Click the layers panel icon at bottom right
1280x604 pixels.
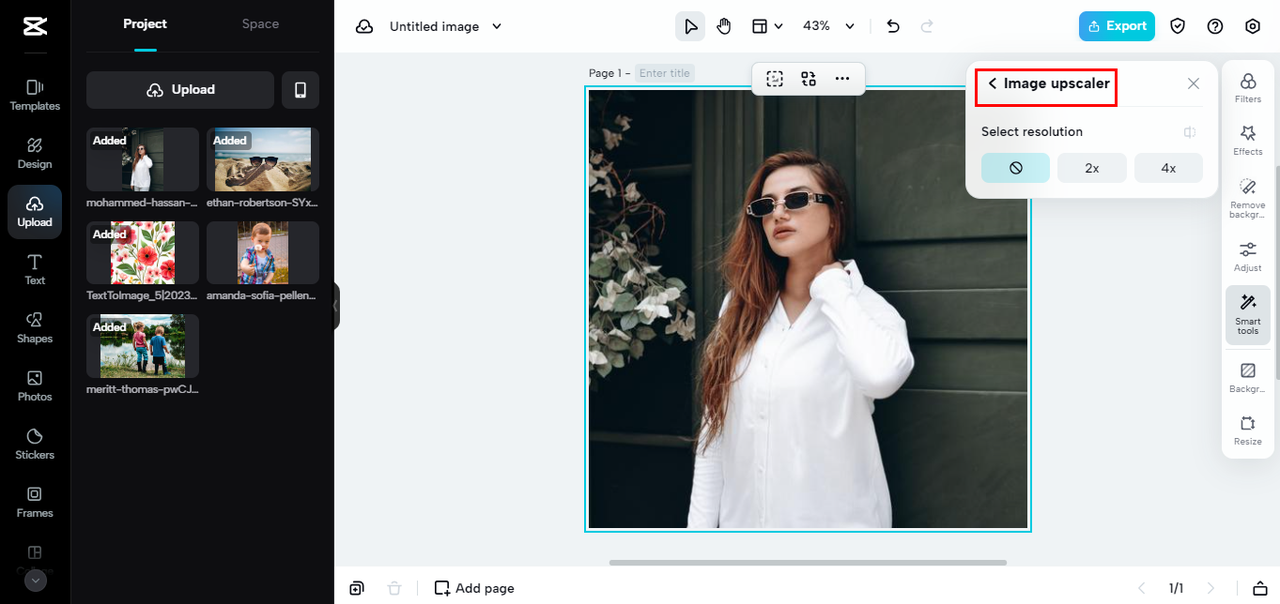[1260, 588]
